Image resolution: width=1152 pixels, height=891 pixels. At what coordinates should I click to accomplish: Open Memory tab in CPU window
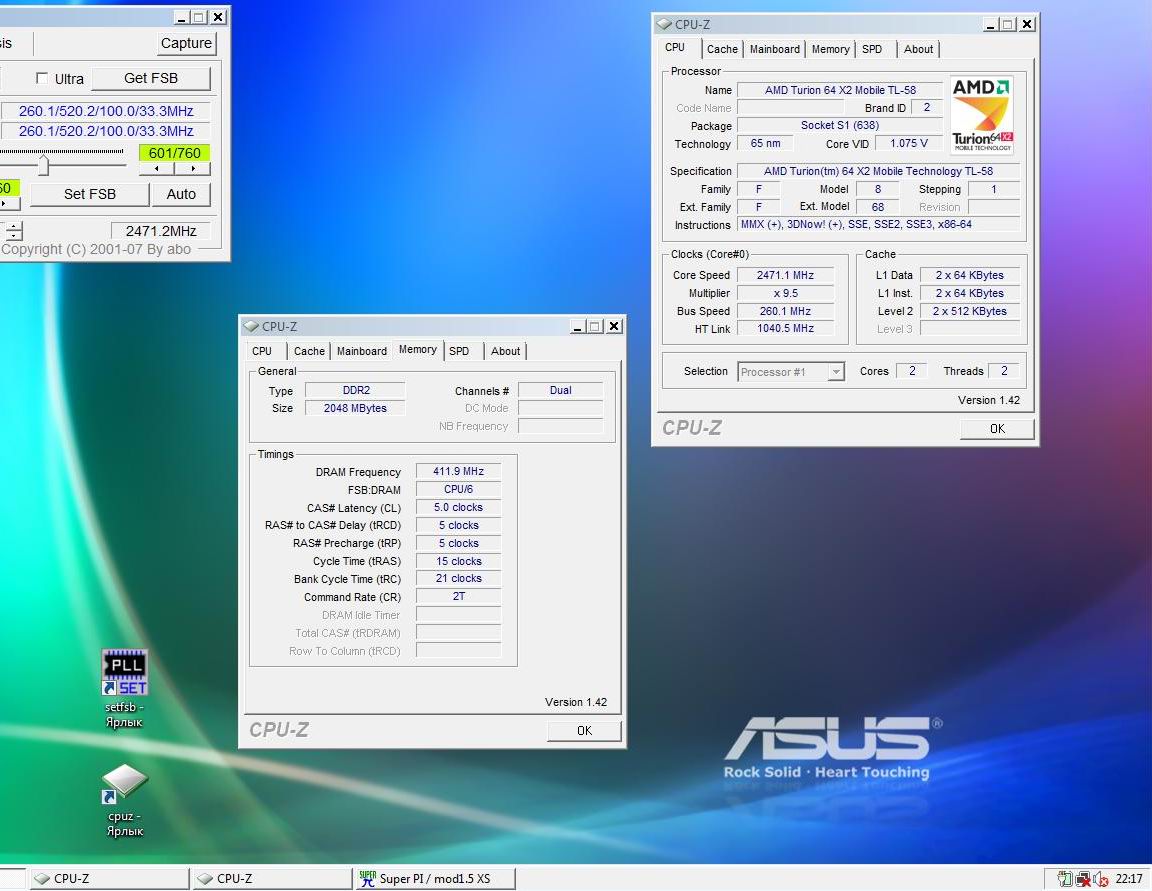click(x=830, y=49)
